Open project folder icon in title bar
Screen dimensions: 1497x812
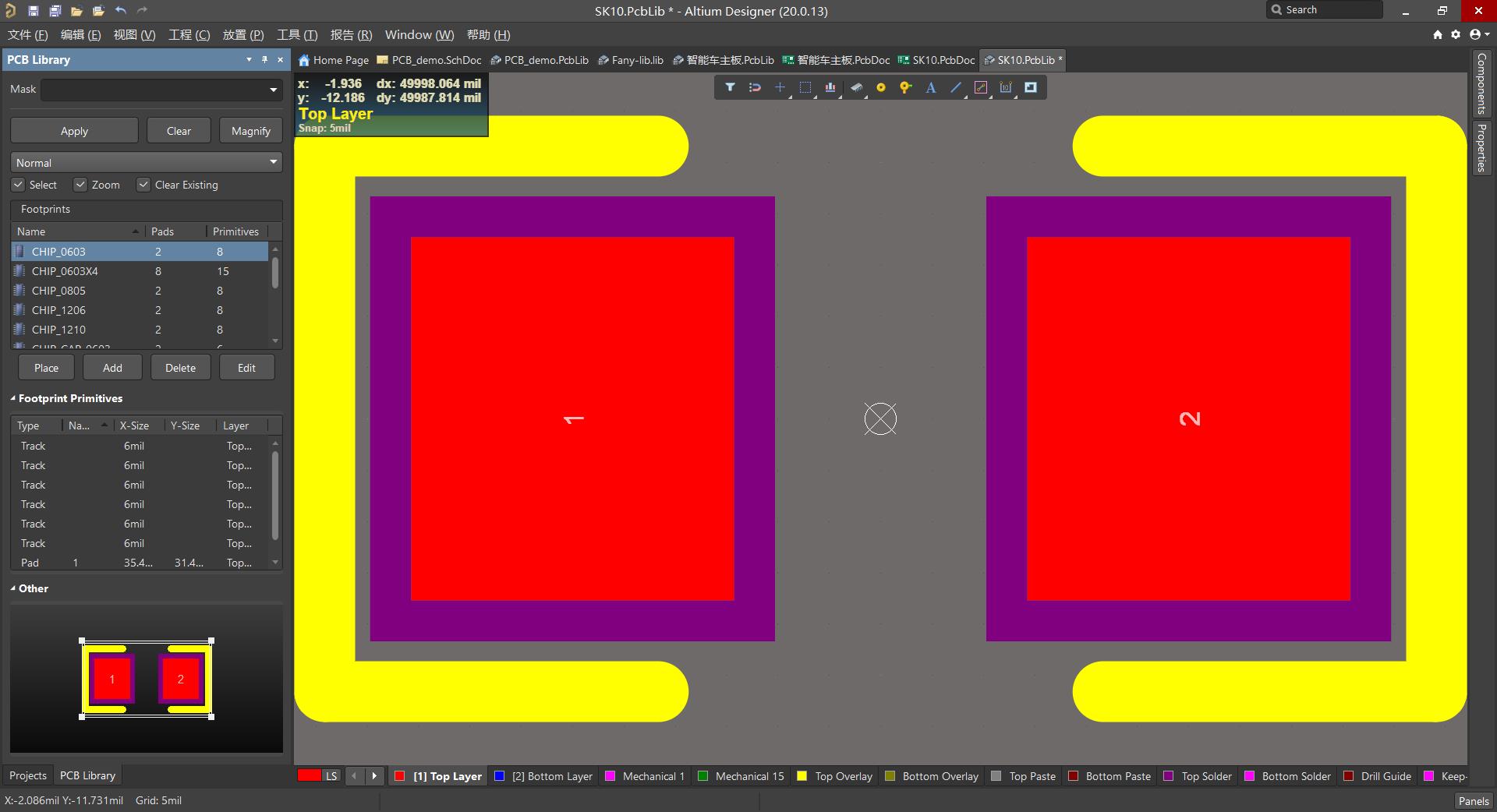[x=98, y=11]
